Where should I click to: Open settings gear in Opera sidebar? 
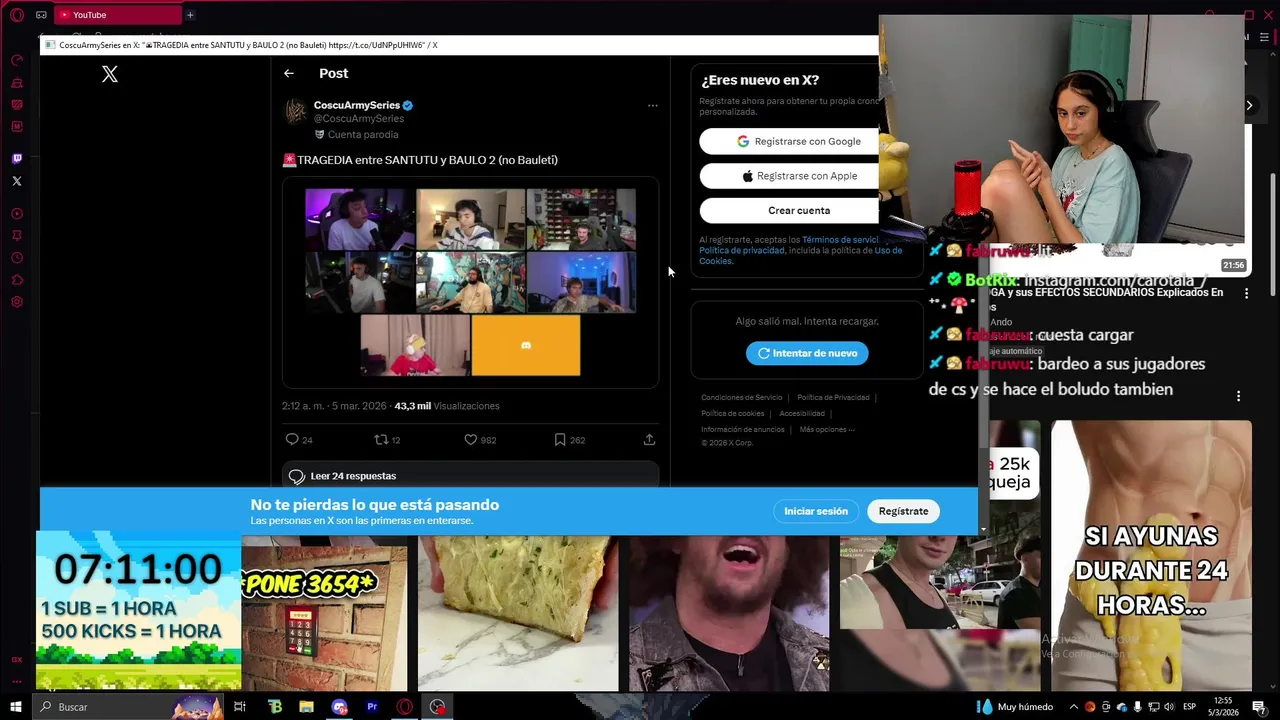tap(17, 302)
